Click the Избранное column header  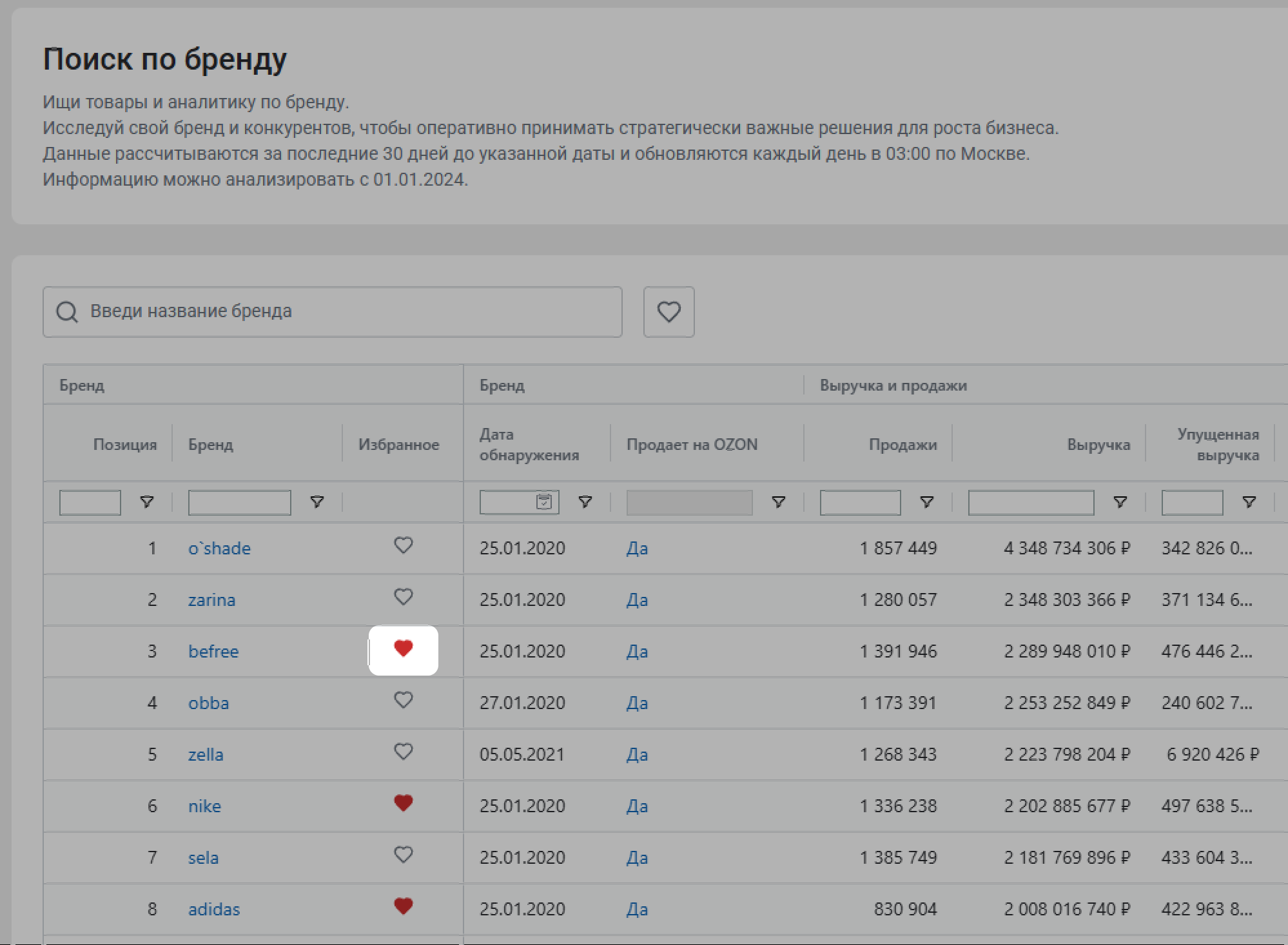[398, 444]
